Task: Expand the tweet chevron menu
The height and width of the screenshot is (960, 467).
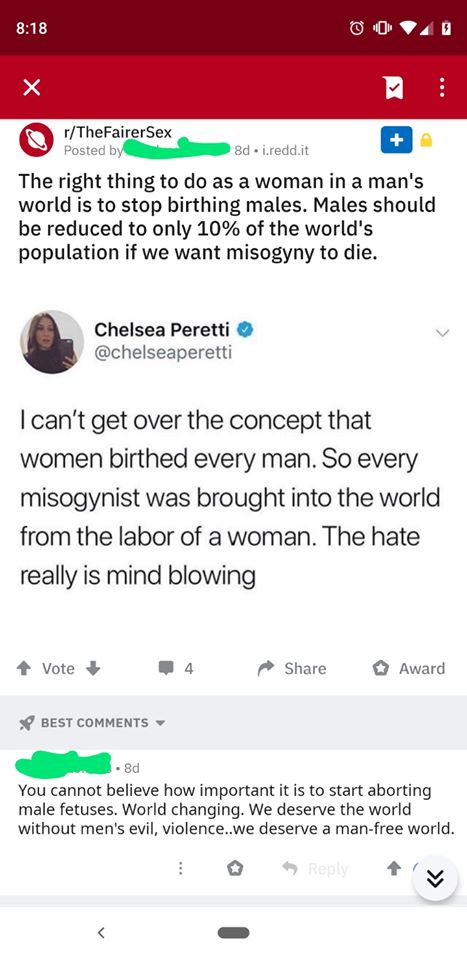Action: [442, 333]
